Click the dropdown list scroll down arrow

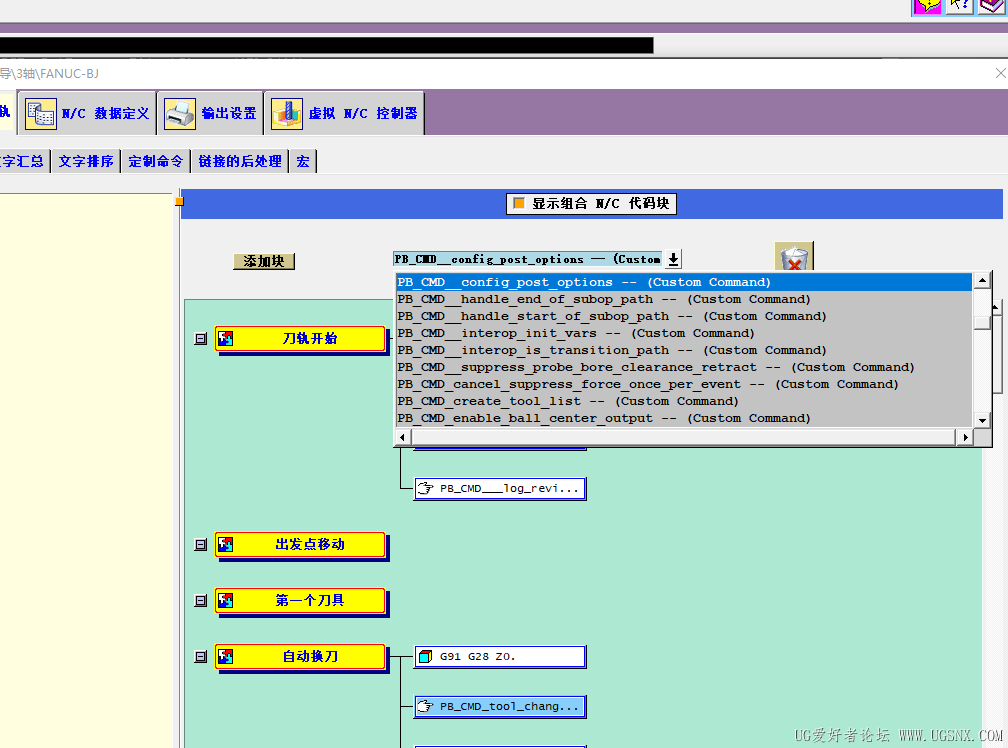(982, 420)
